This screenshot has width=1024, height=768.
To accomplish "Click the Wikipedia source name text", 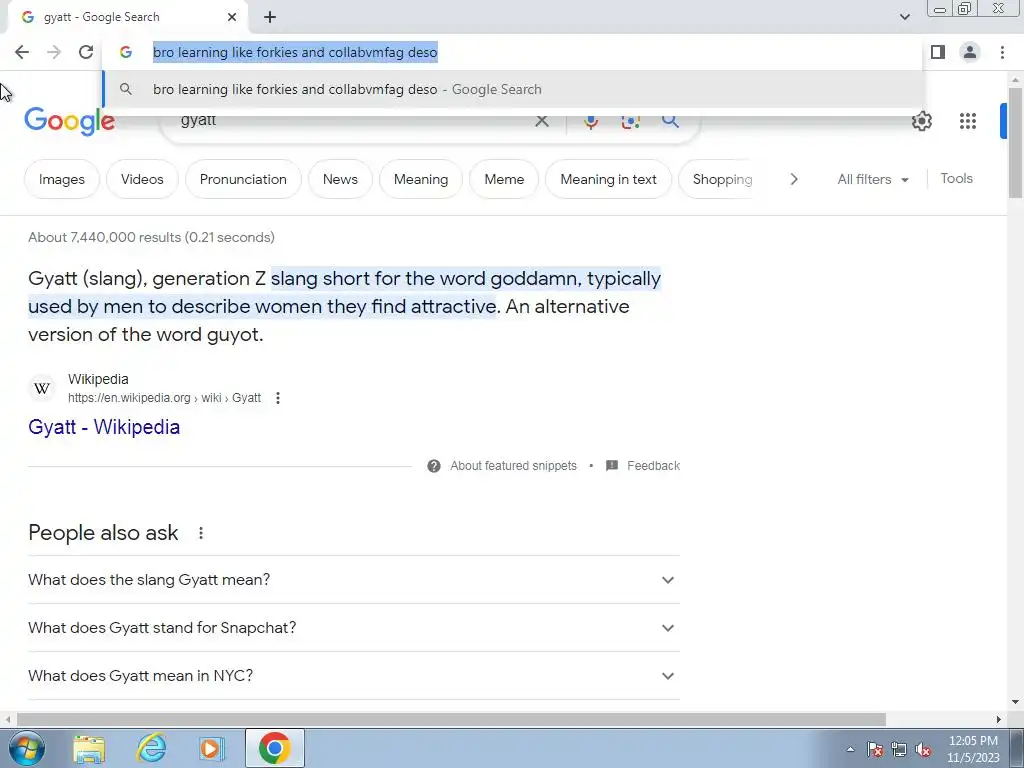I will (x=98, y=379).
